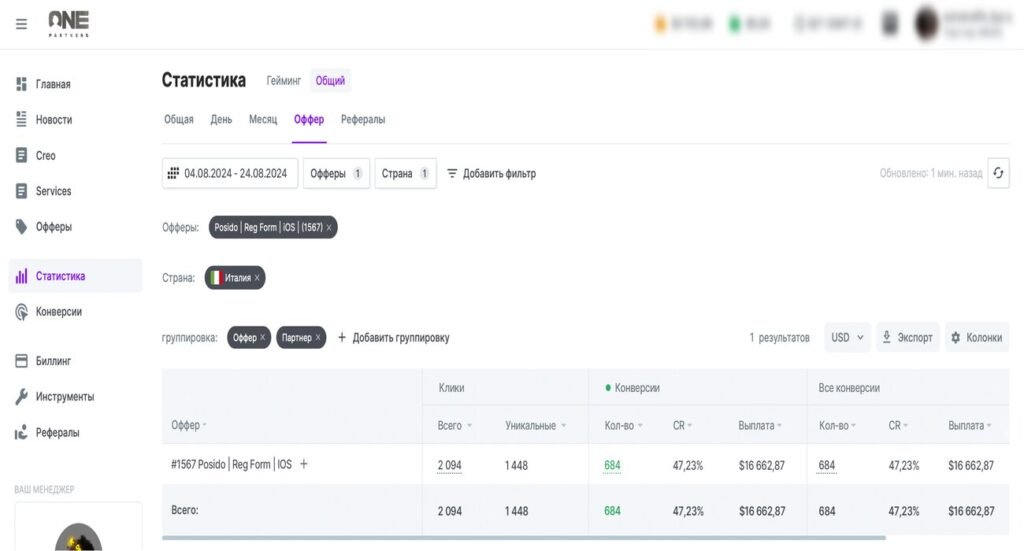Open Инструменты sidebar item
1024x551 pixels.
(64, 397)
